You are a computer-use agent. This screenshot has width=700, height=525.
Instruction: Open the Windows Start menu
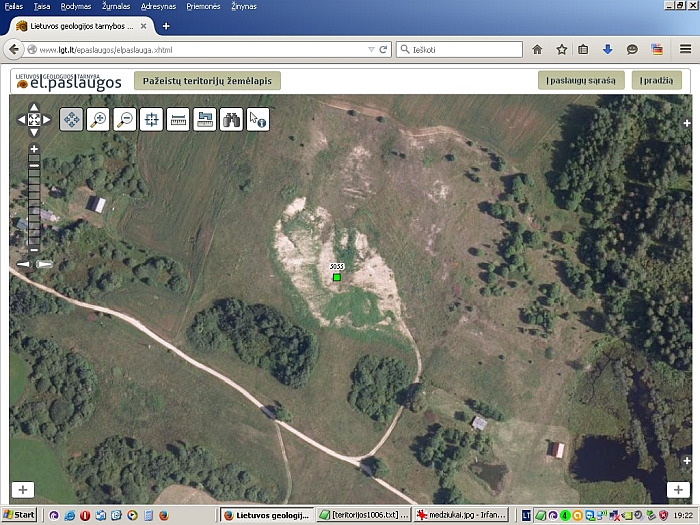[19, 515]
